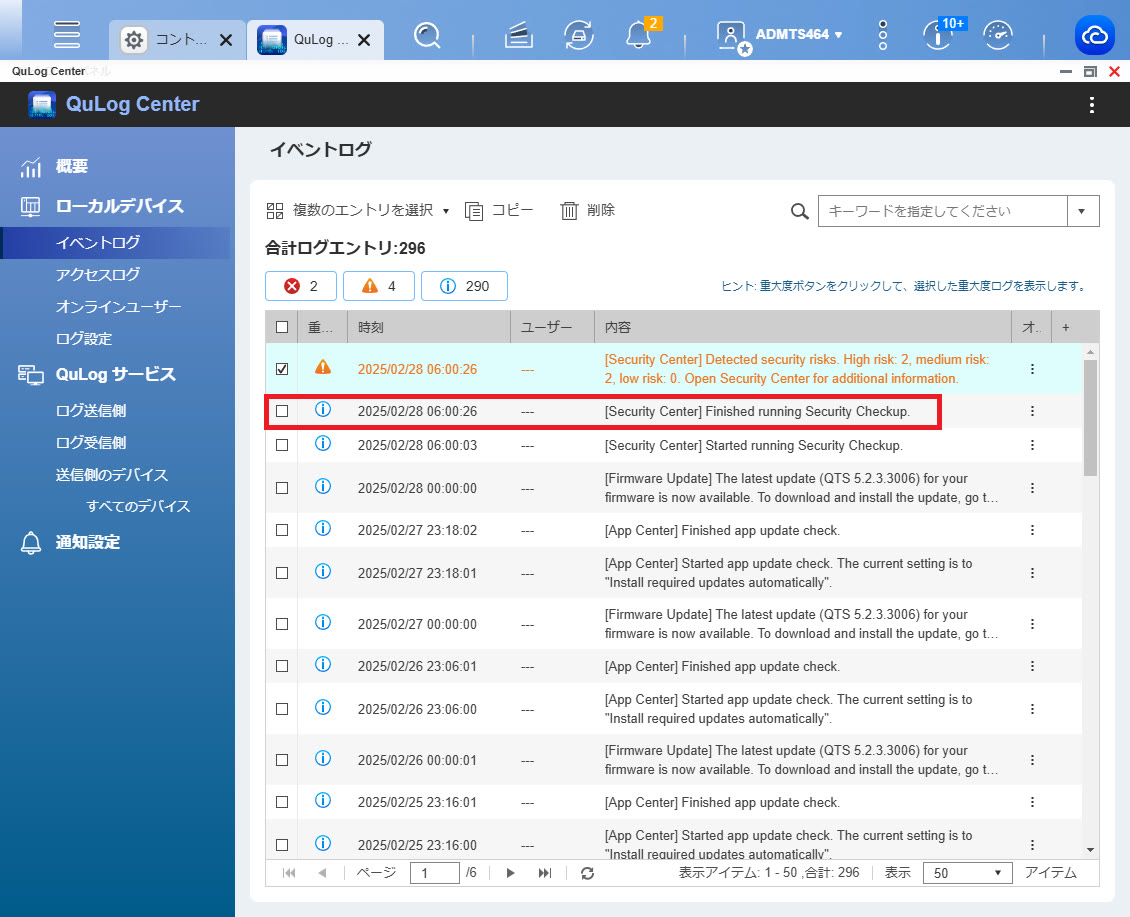Open 概要 overview in the sidebar
This screenshot has height=917, width=1130.
71,167
